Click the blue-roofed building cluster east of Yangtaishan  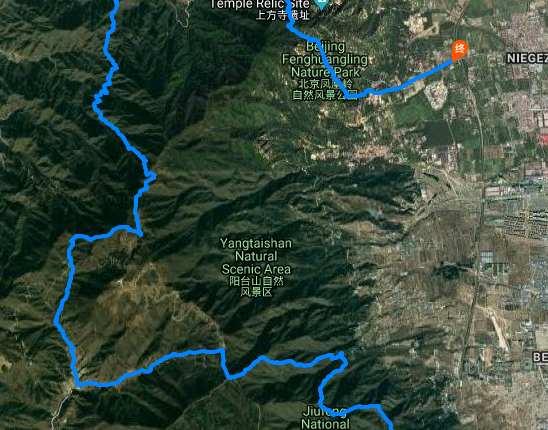coord(487,258)
